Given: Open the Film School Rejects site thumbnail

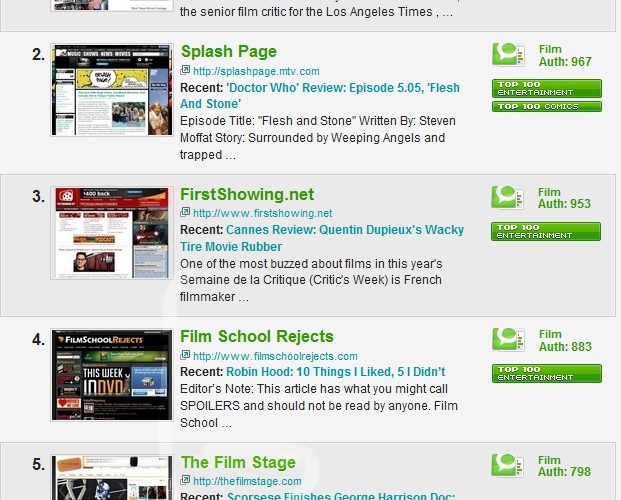Looking at the screenshot, I should click(111, 375).
